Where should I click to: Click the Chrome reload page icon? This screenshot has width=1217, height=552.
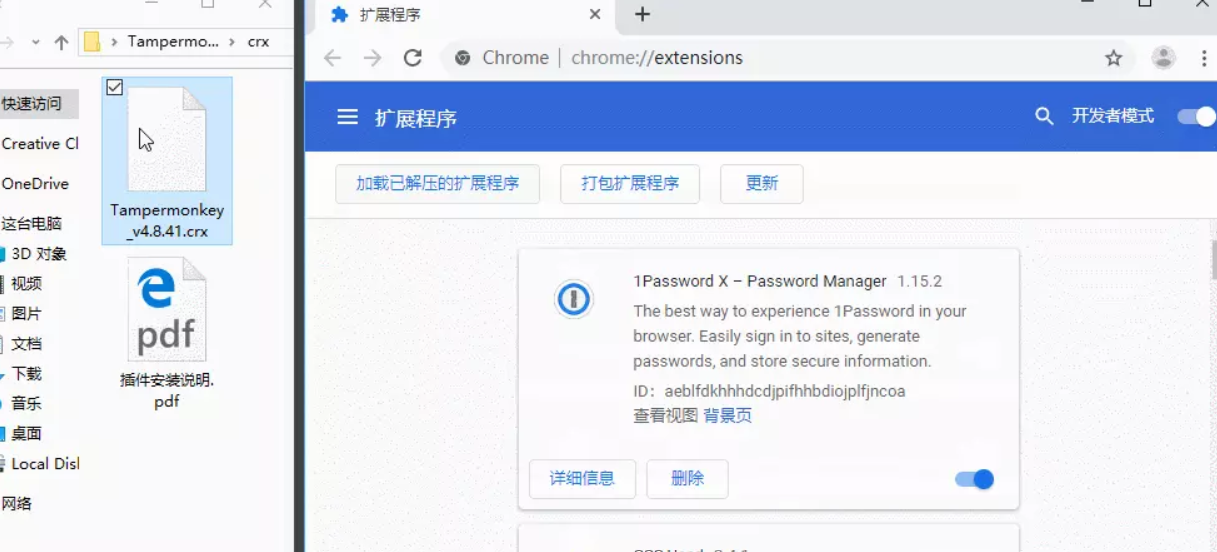click(x=412, y=58)
